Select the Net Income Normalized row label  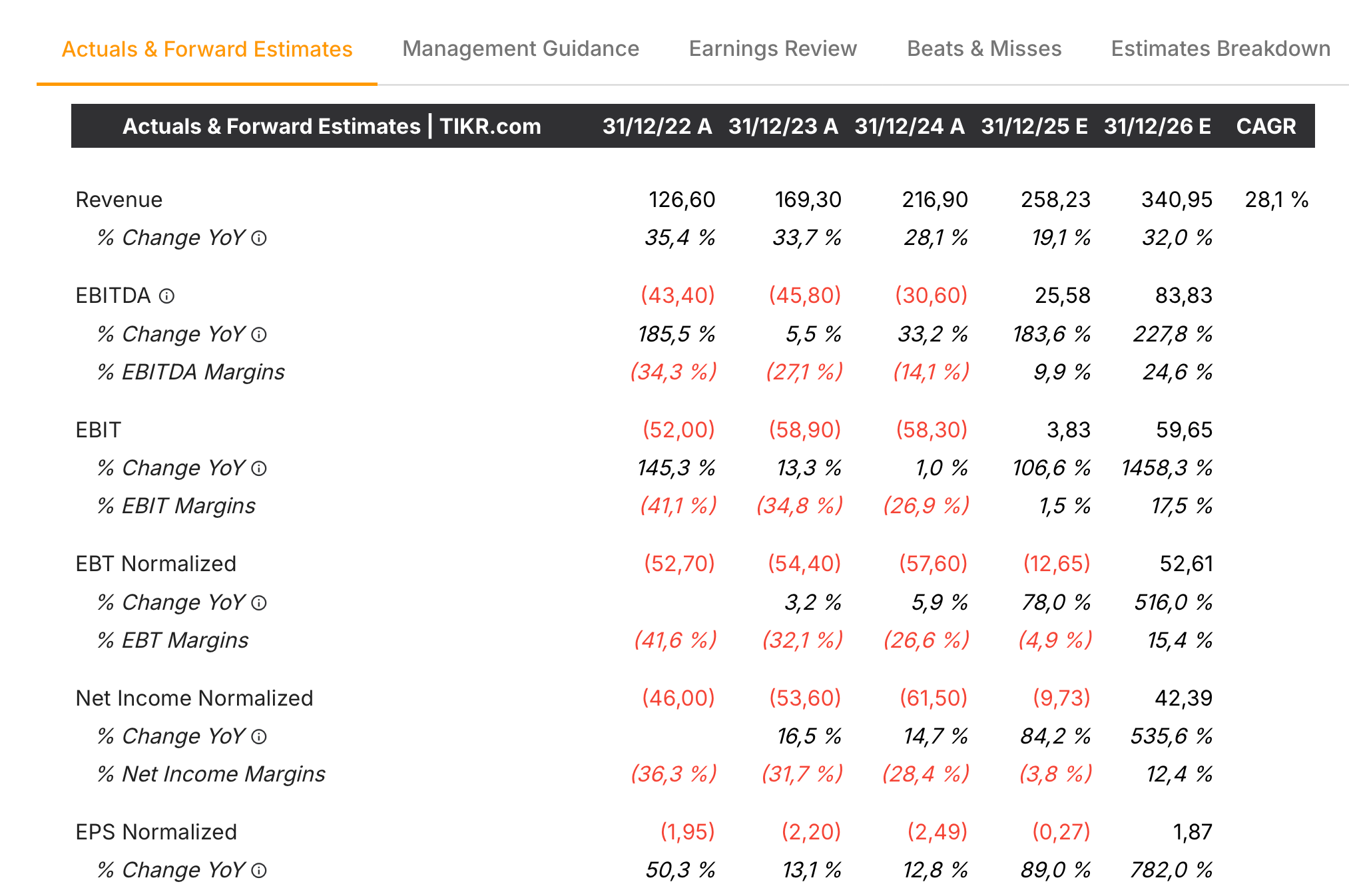(194, 698)
